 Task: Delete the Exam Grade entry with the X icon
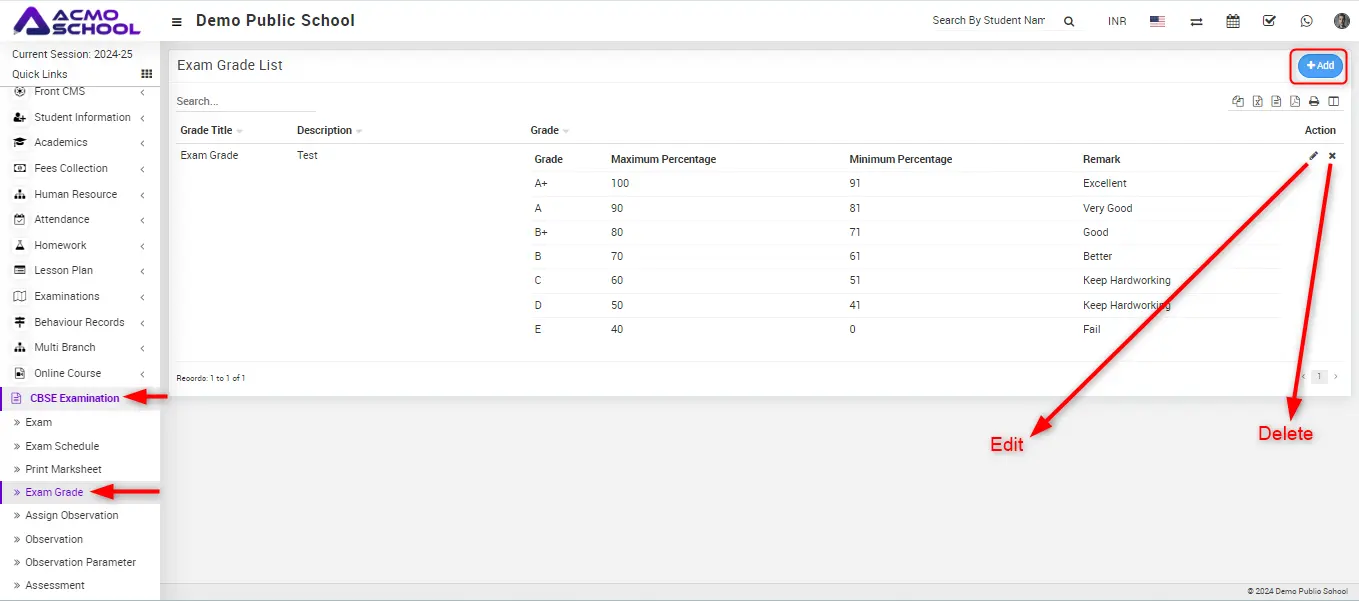(1332, 156)
